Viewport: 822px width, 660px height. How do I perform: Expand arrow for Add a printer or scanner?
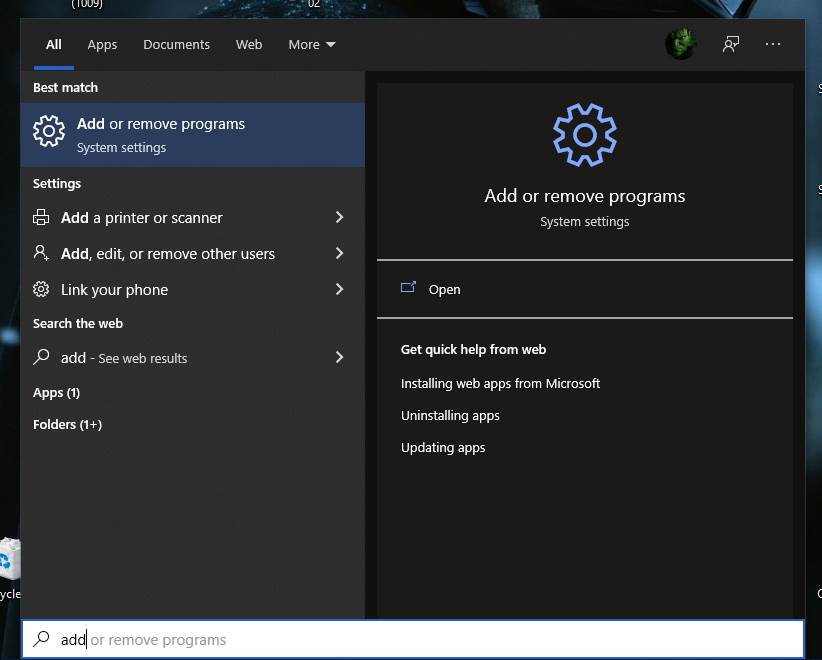(x=339, y=218)
